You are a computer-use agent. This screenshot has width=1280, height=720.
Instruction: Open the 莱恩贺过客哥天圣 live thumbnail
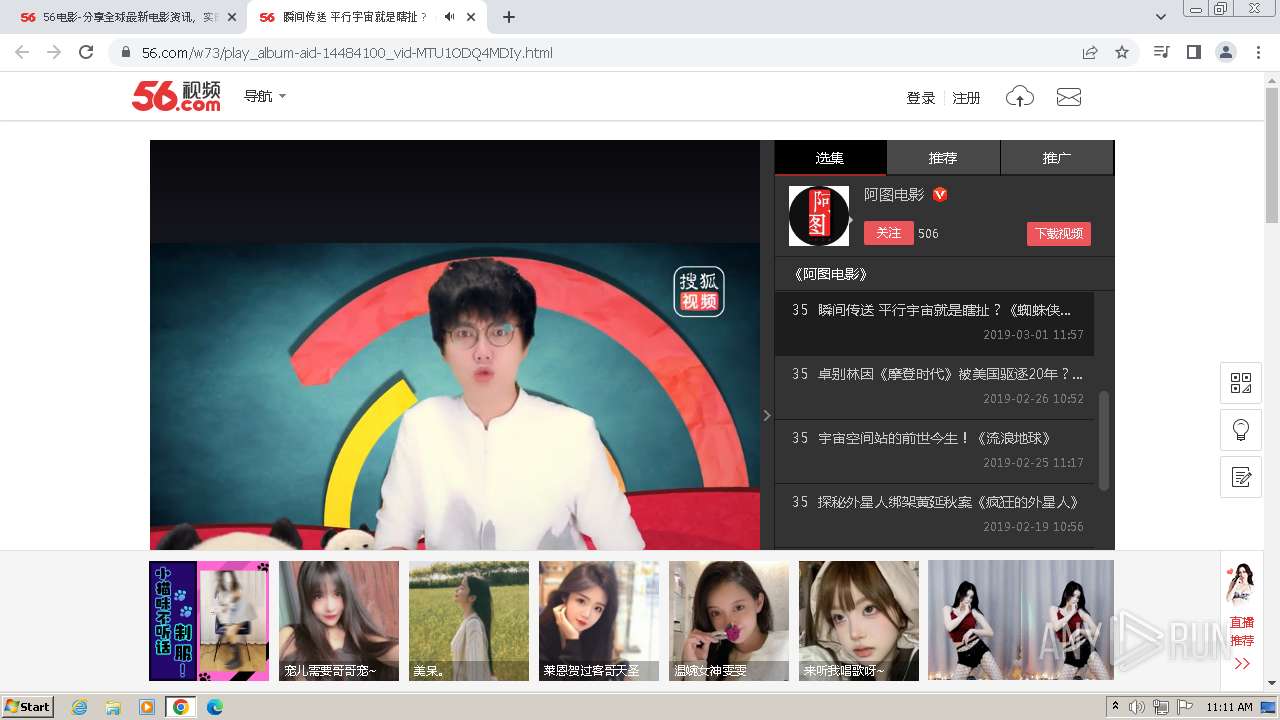coord(599,621)
